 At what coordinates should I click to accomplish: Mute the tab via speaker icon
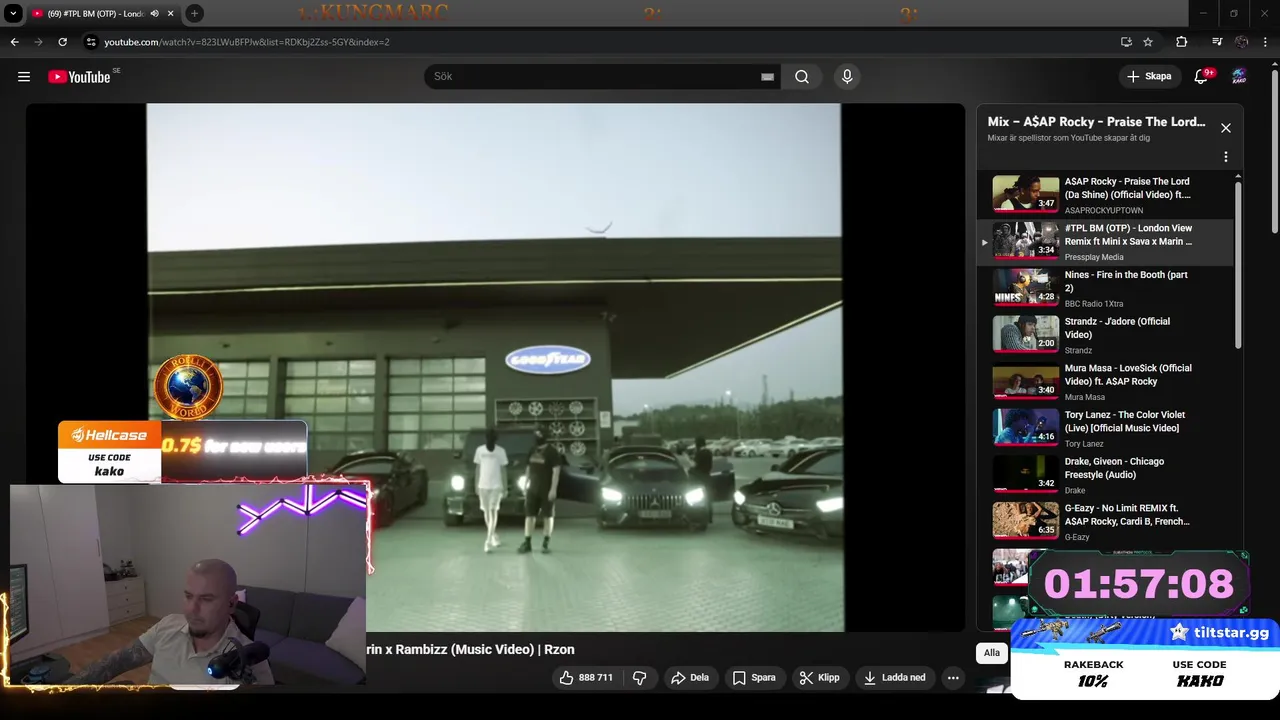point(153,14)
